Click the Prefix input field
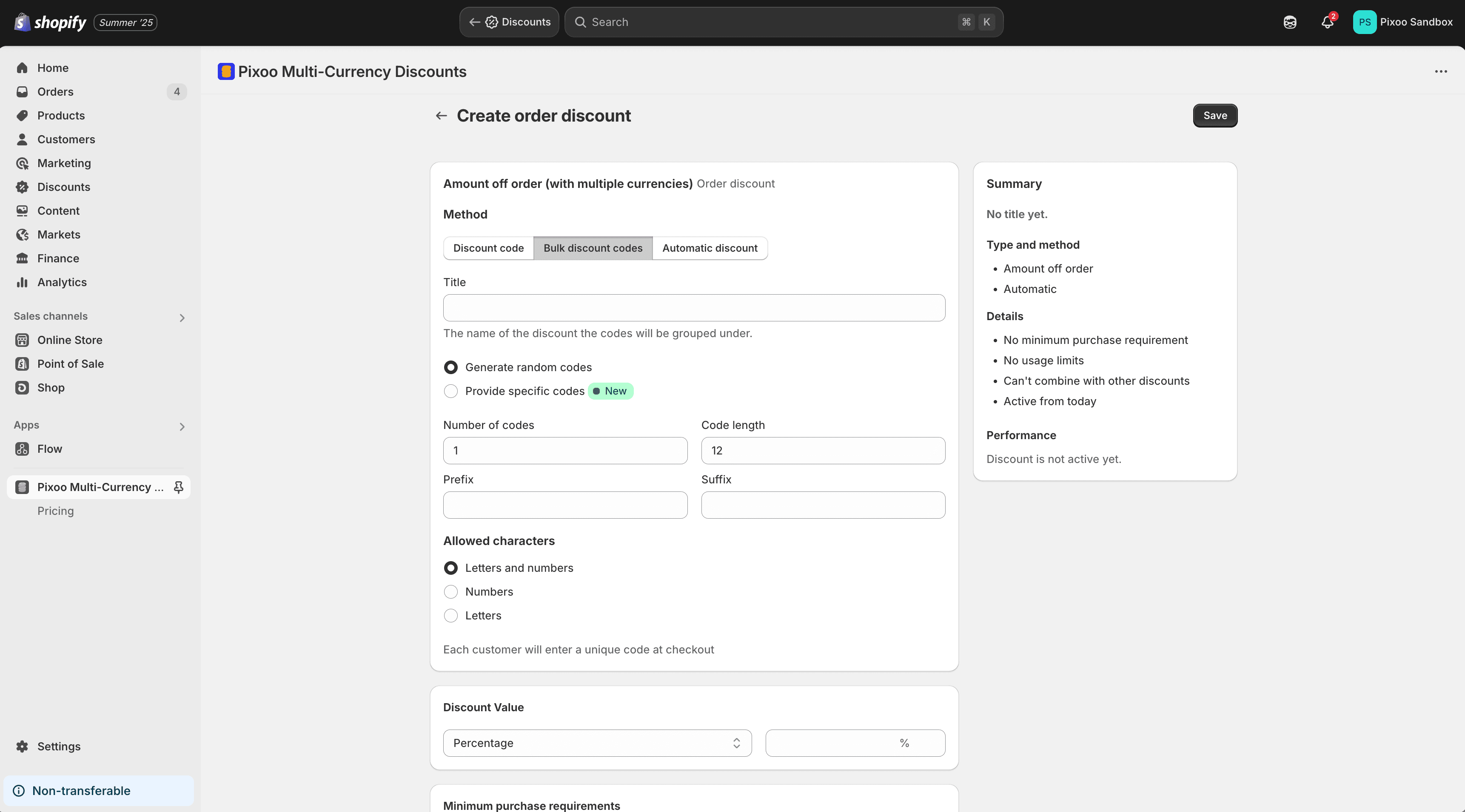The image size is (1465, 812). [x=565, y=505]
